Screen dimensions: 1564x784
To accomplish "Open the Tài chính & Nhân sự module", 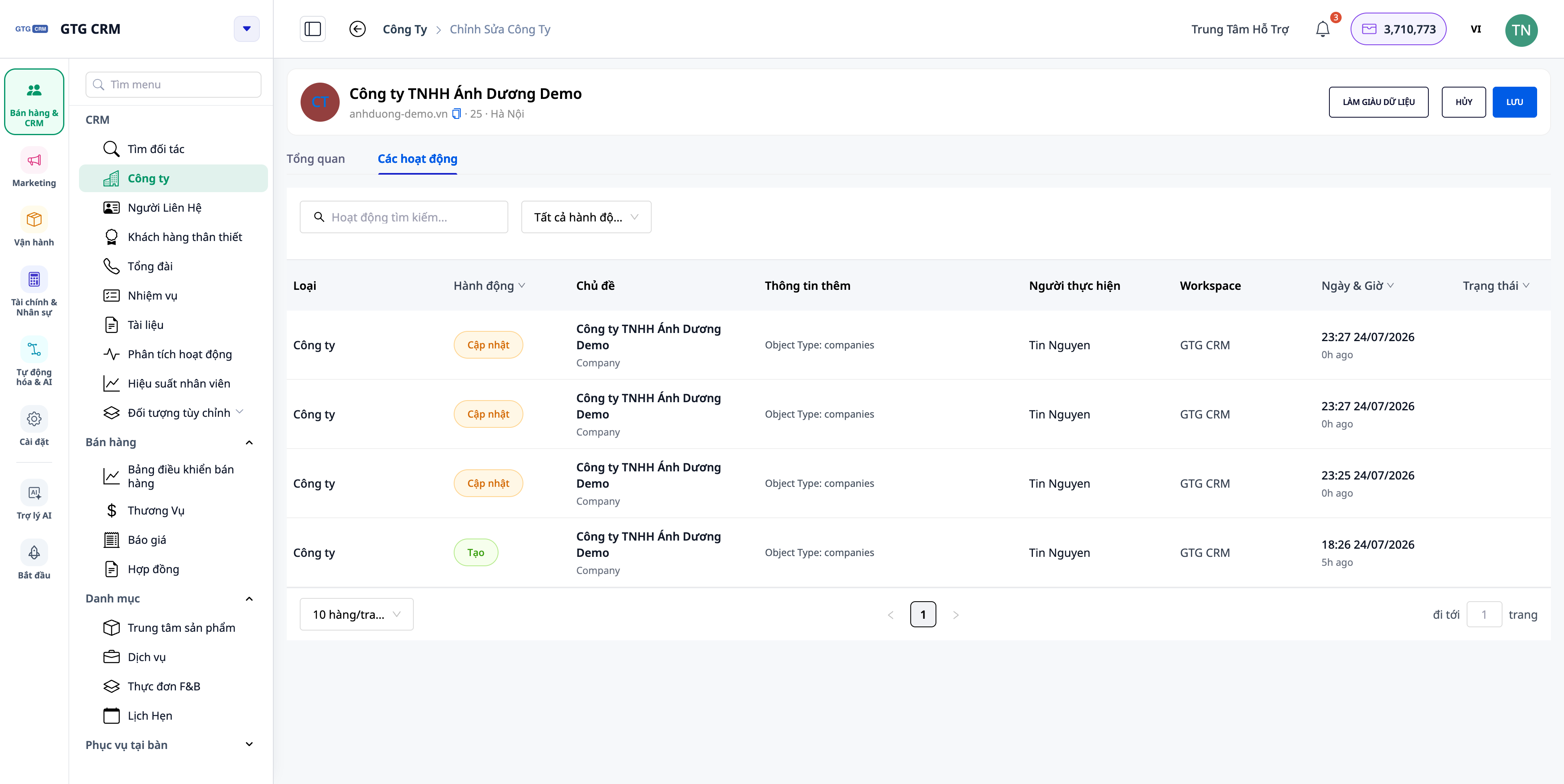I will [34, 291].
